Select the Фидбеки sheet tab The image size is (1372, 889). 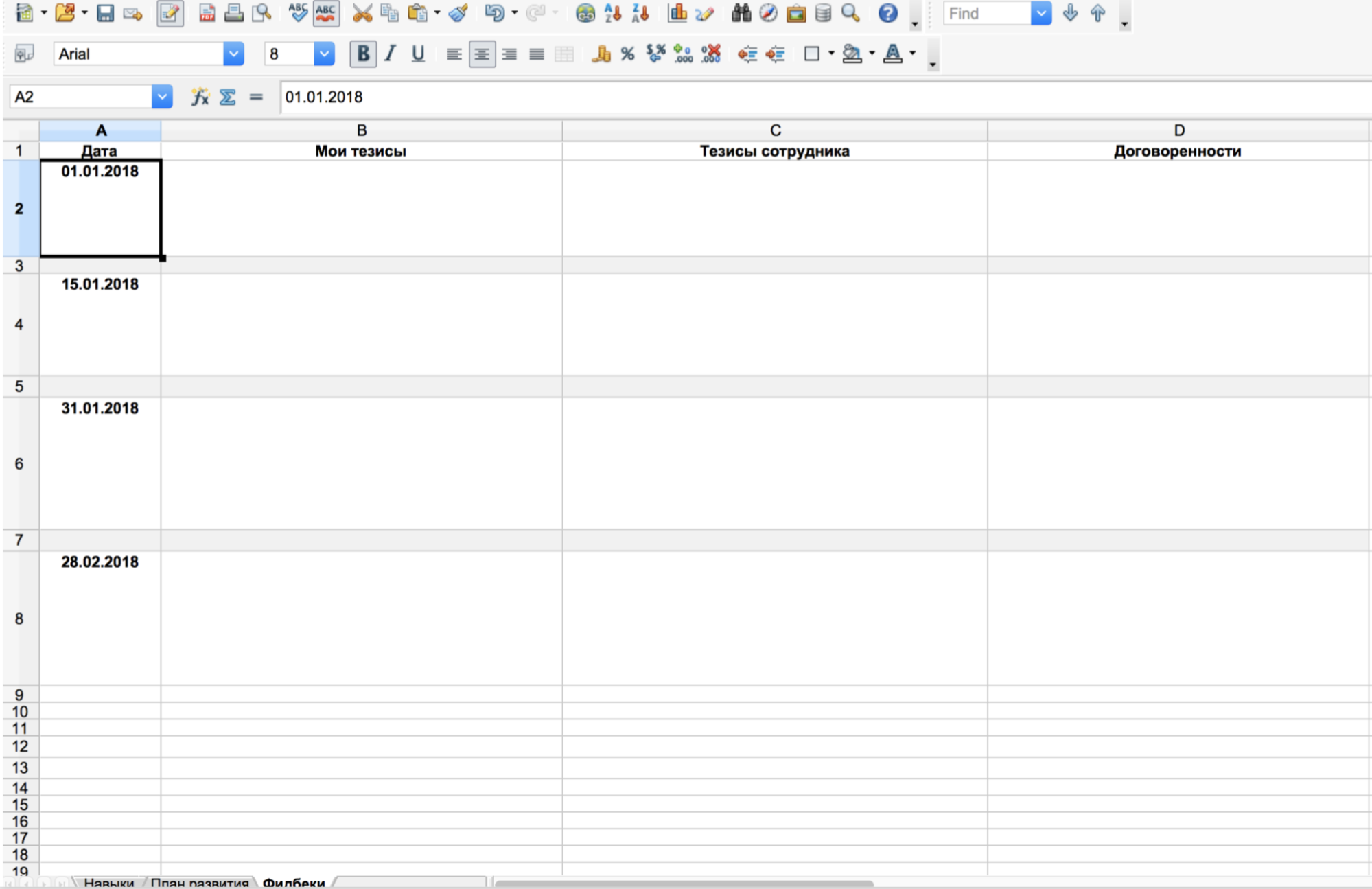coord(294,882)
